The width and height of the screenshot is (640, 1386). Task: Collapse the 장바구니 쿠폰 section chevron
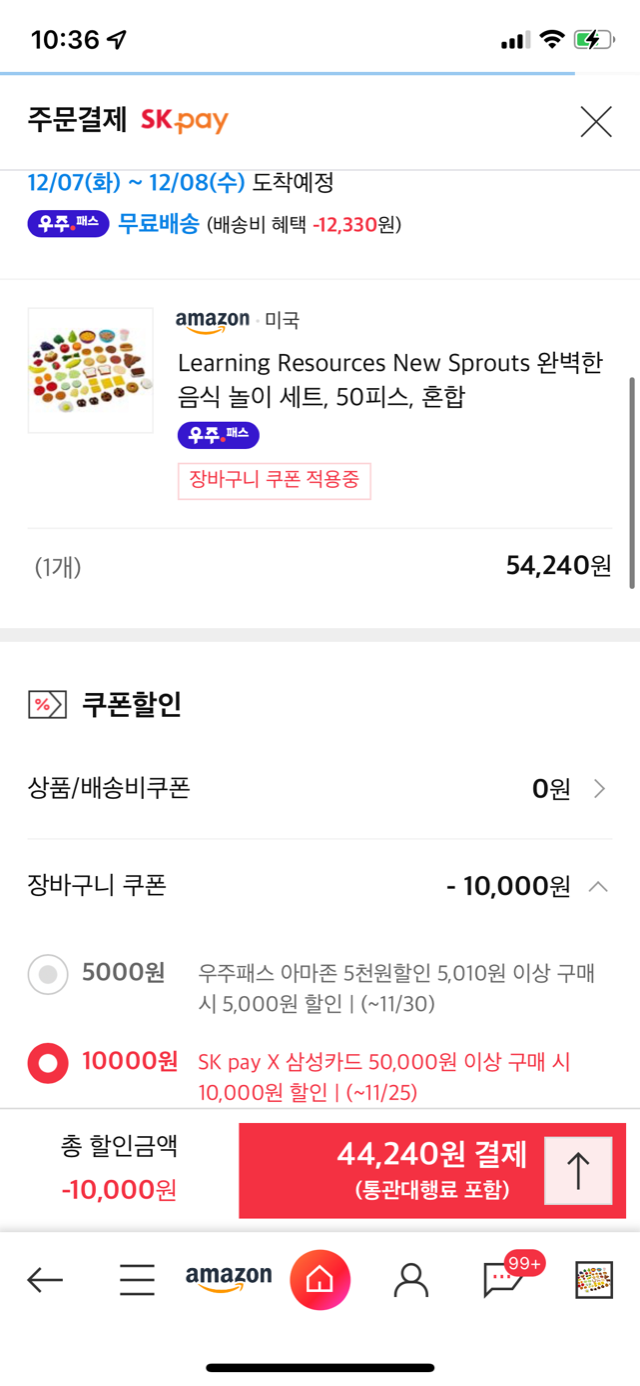[598, 886]
